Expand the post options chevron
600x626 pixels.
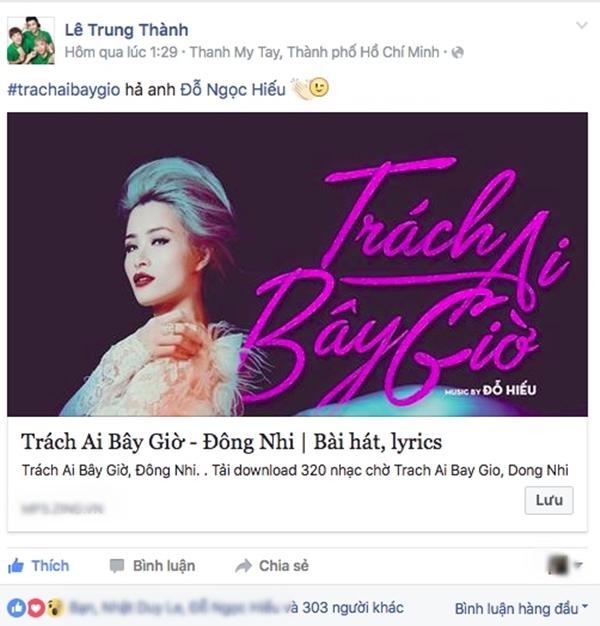tap(582, 26)
